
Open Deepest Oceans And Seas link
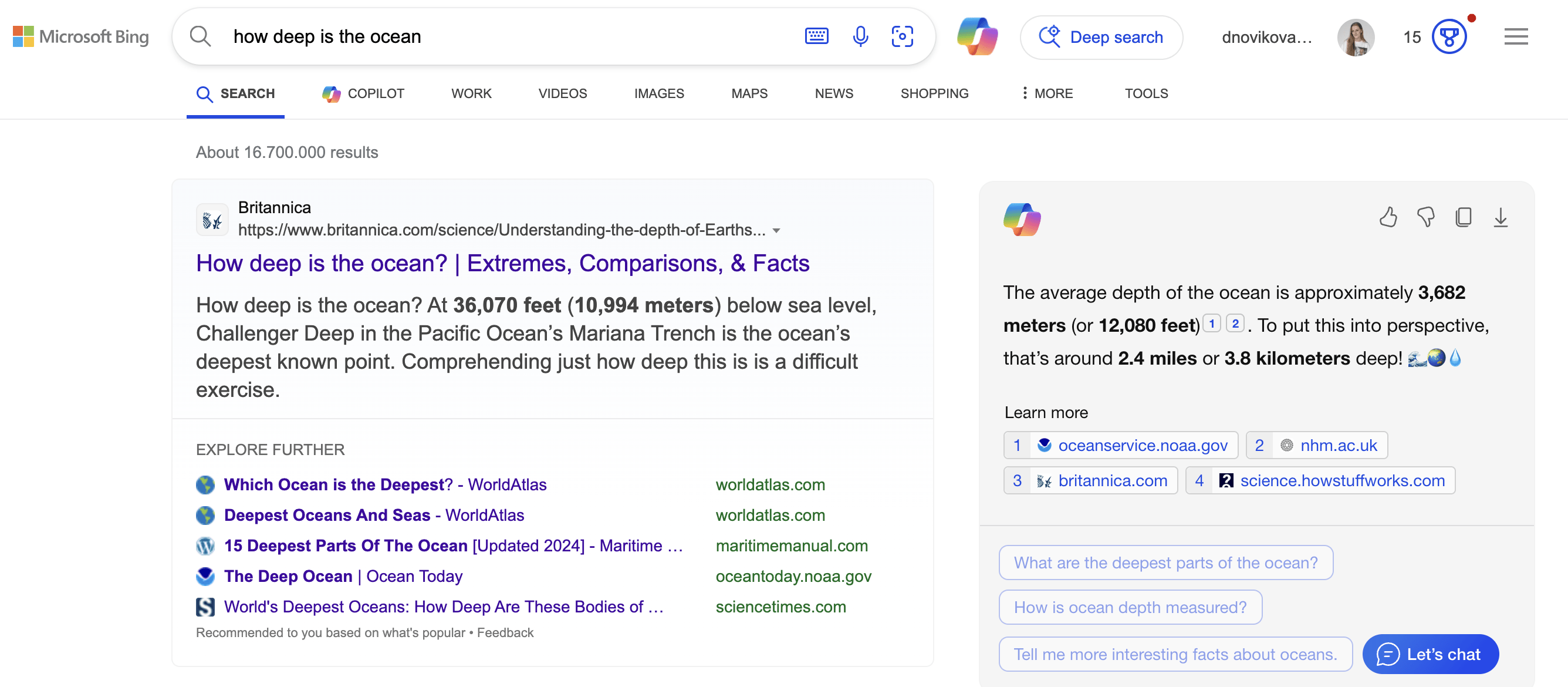point(374,516)
